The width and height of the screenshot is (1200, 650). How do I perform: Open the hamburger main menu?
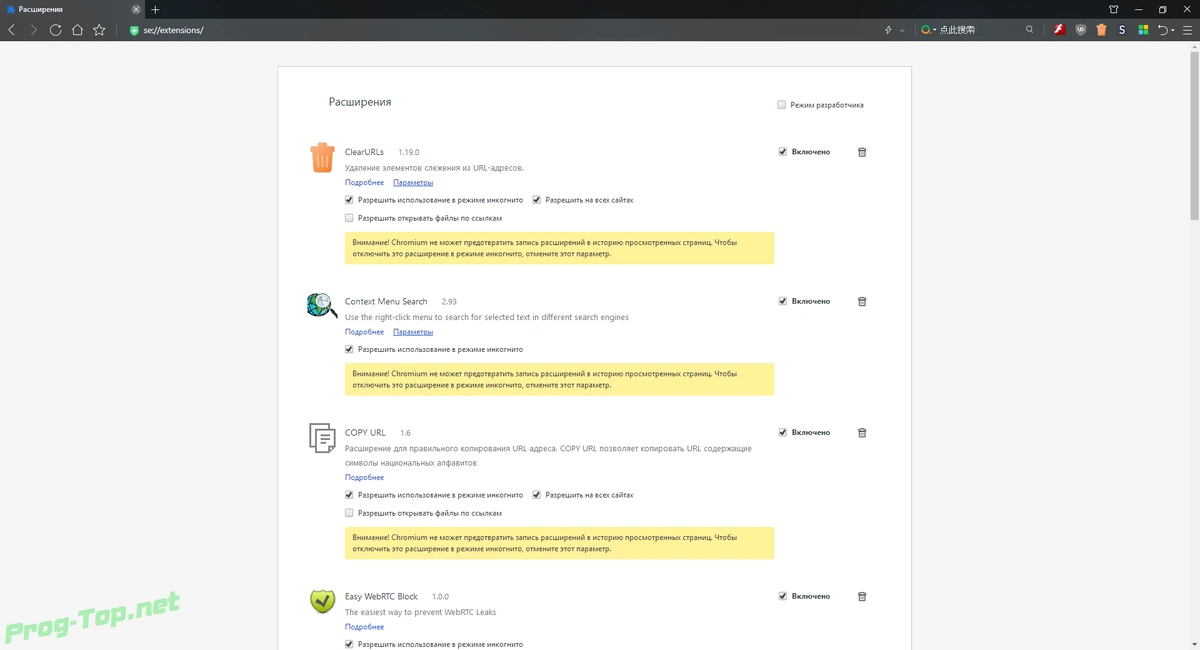[1187, 30]
